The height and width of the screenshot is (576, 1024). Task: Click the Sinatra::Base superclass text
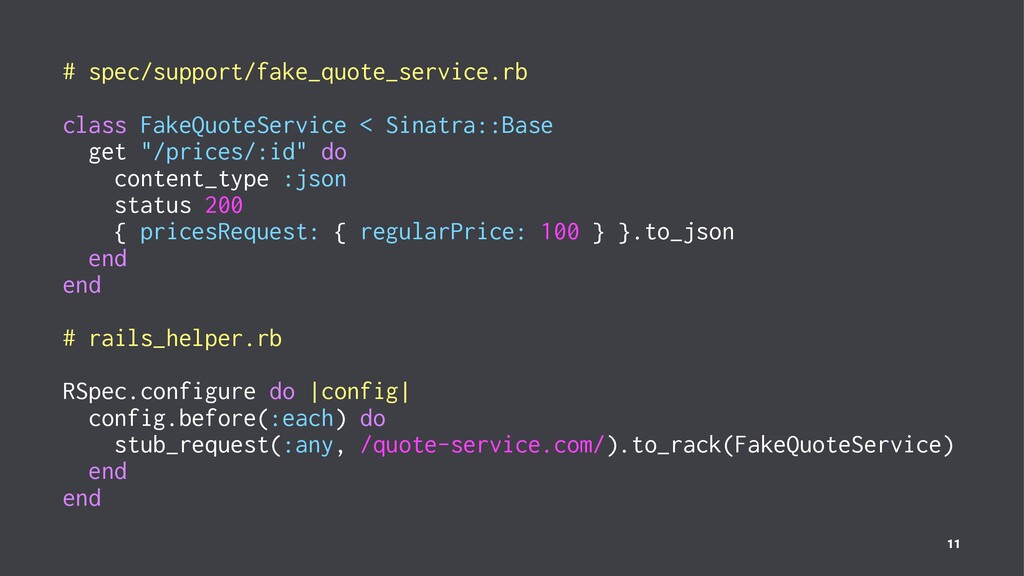point(469,126)
